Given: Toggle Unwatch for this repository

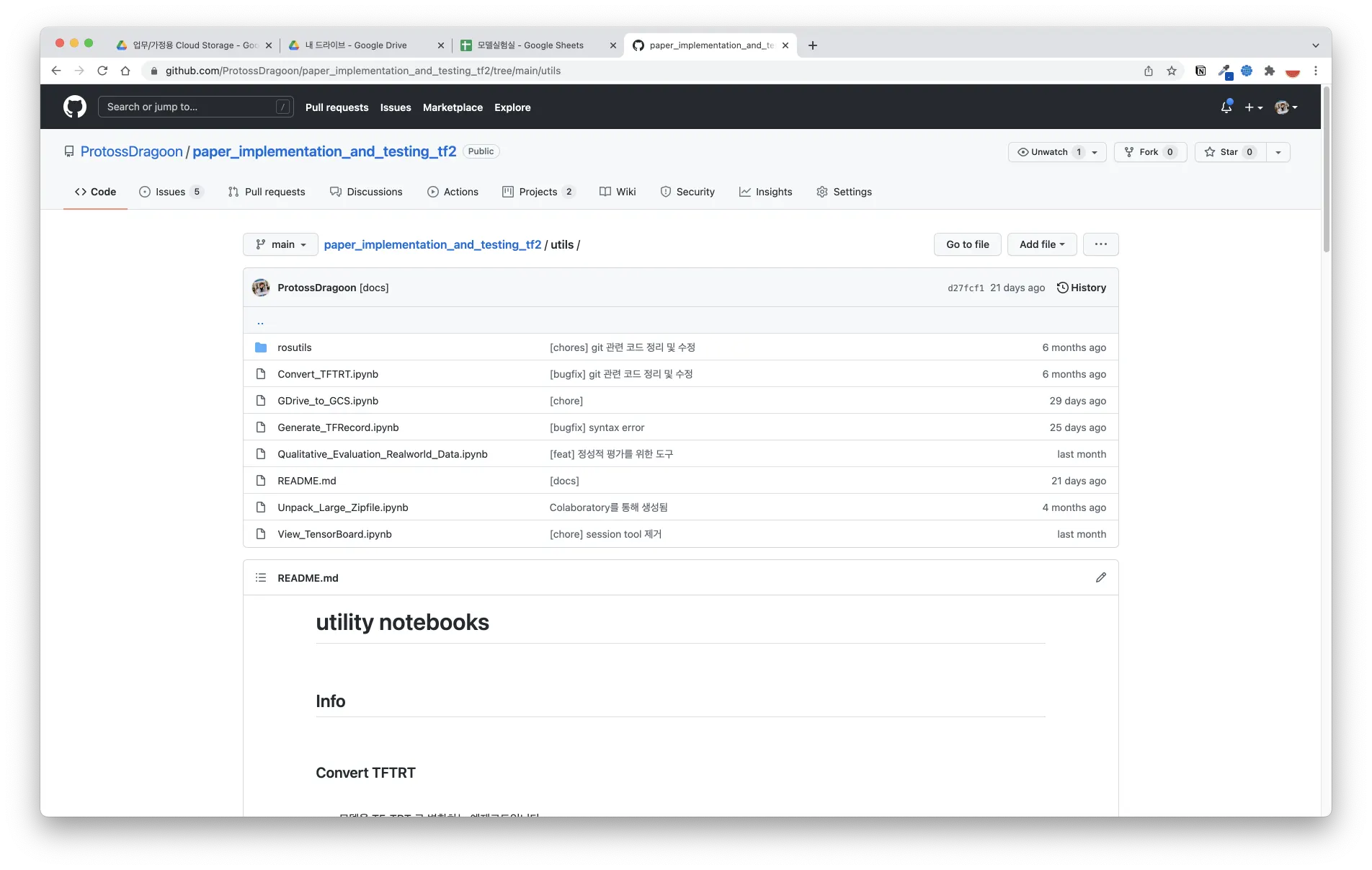Looking at the screenshot, I should [x=1056, y=152].
